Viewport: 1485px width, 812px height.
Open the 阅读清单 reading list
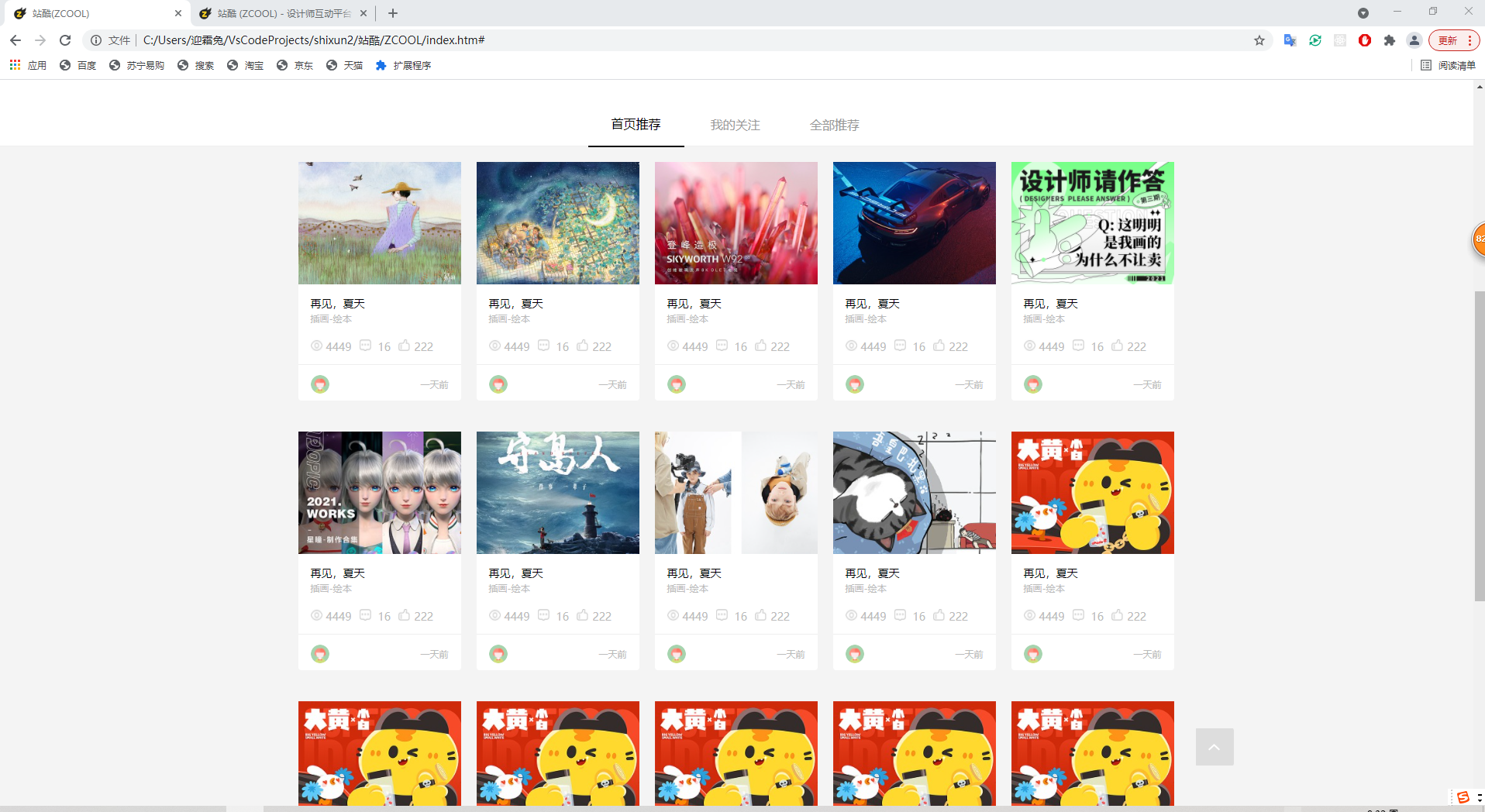[x=1448, y=65]
